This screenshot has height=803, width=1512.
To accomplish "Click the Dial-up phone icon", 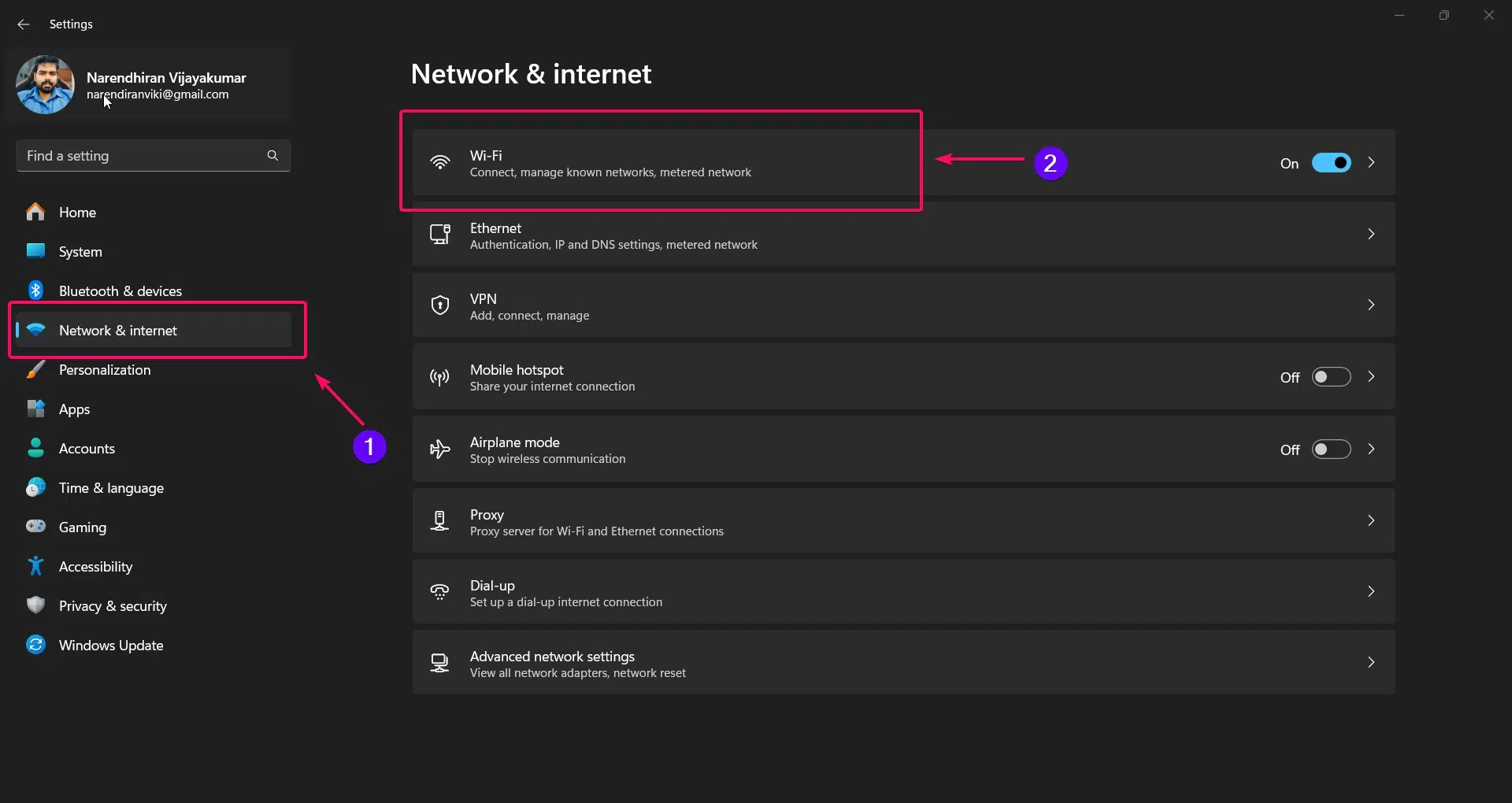I will [439, 591].
